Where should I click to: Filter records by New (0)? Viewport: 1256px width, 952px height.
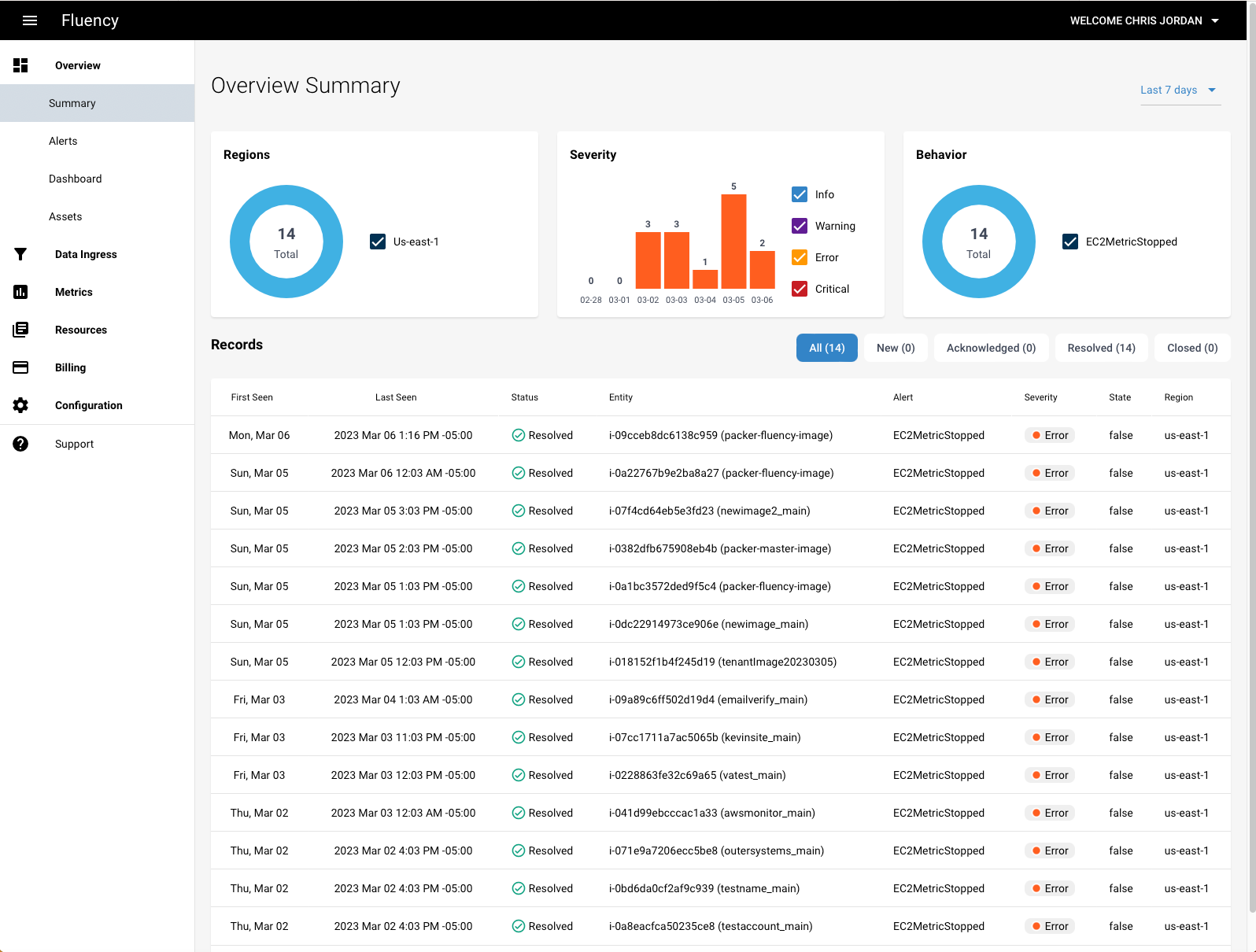(896, 348)
